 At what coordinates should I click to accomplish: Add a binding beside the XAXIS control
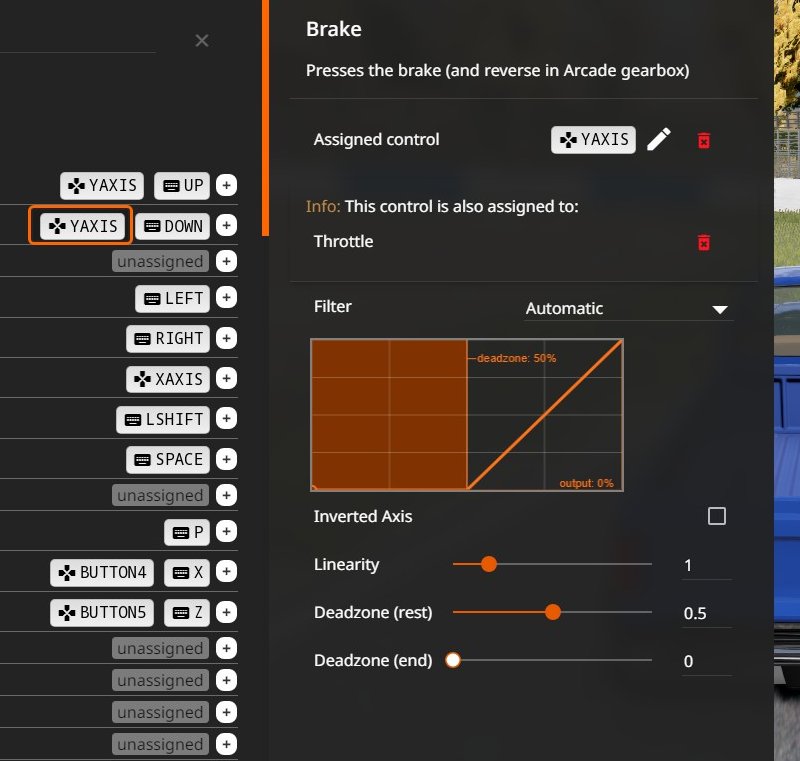tap(226, 378)
